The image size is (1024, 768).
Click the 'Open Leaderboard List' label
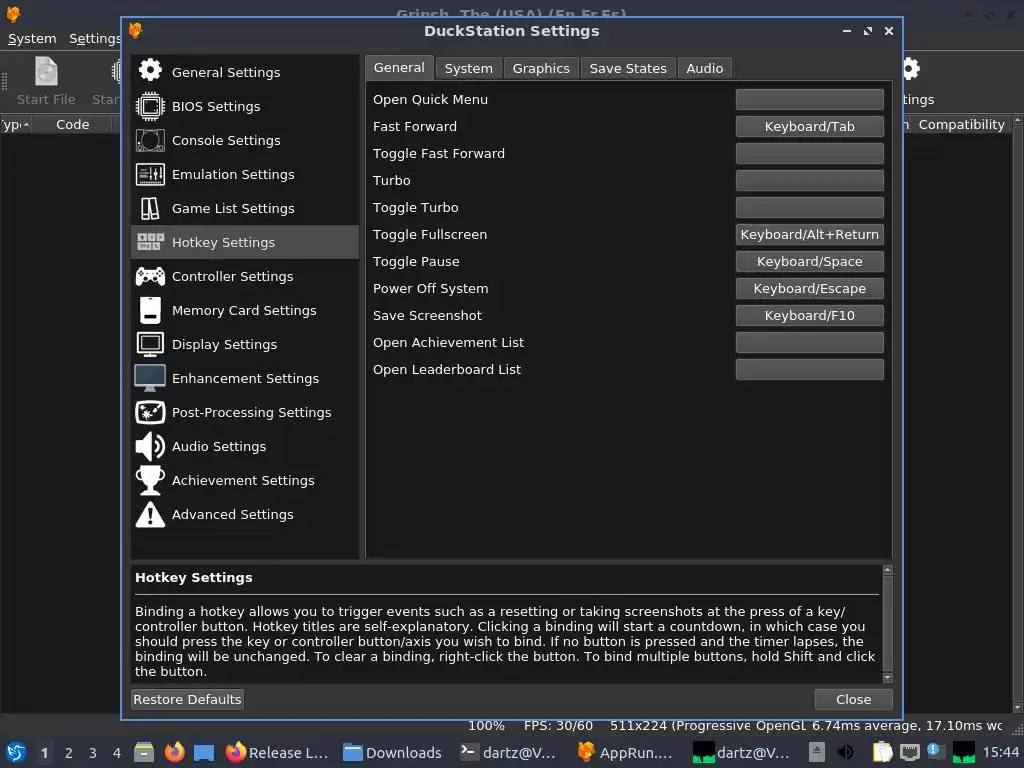point(447,369)
